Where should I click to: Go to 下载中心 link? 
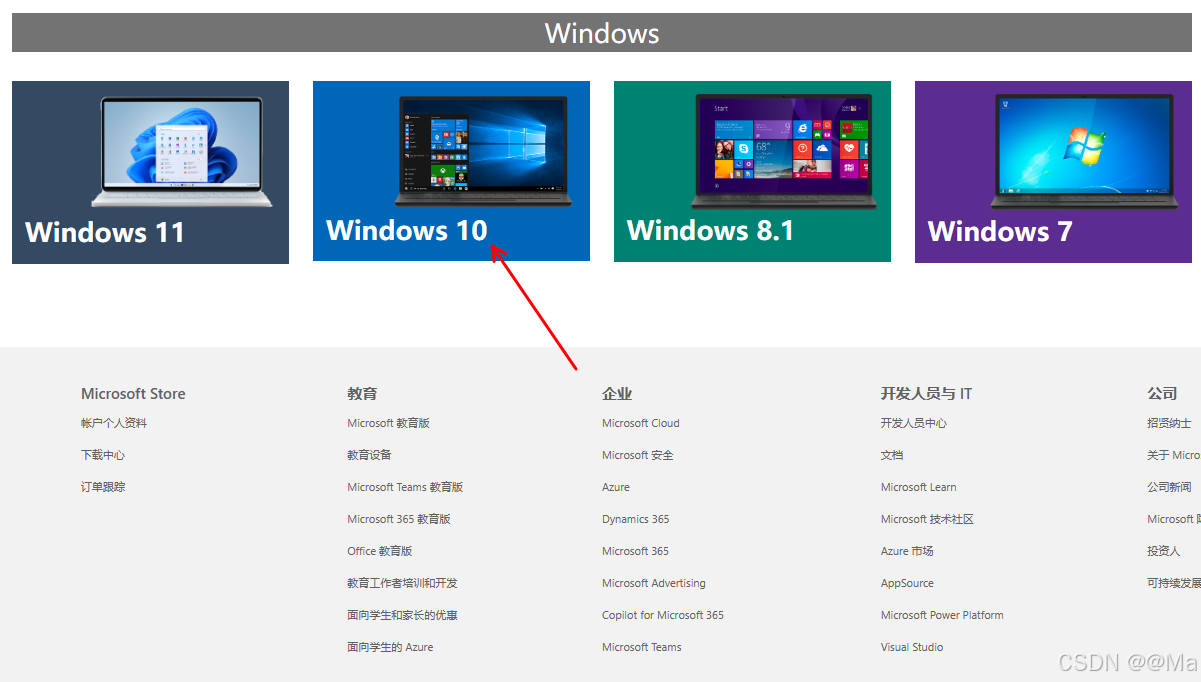pos(103,455)
